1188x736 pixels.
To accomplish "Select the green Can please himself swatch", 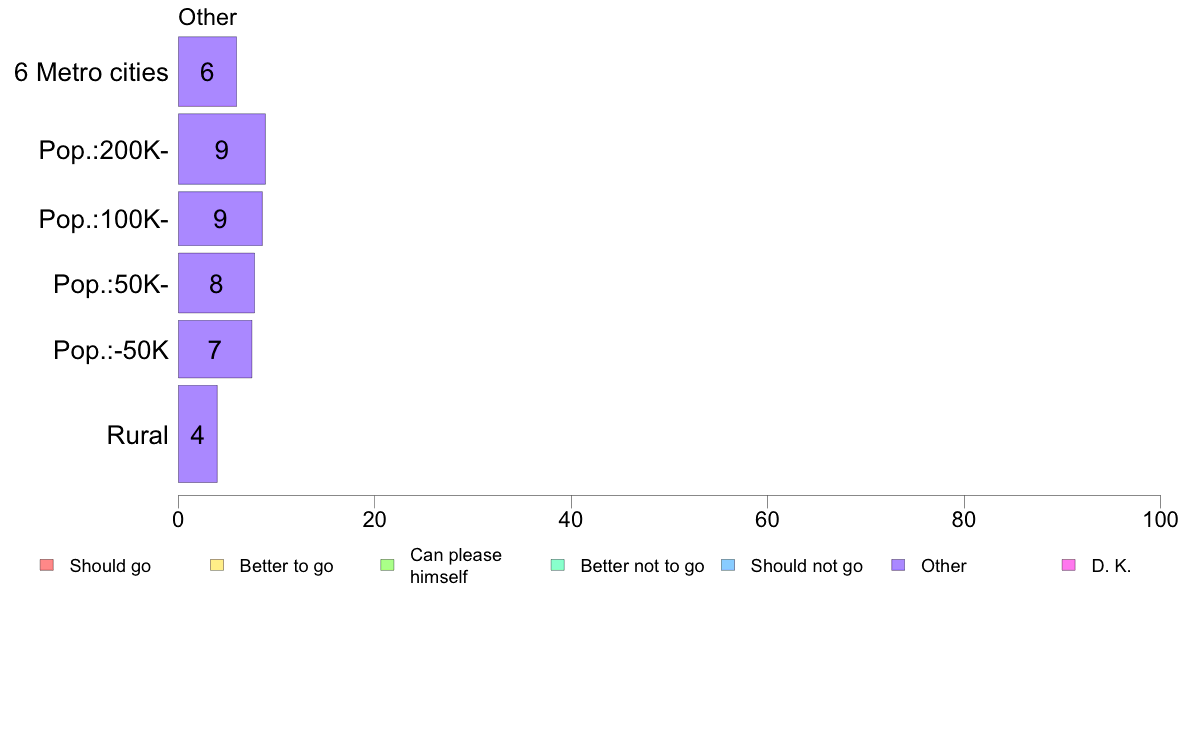I will [387, 565].
